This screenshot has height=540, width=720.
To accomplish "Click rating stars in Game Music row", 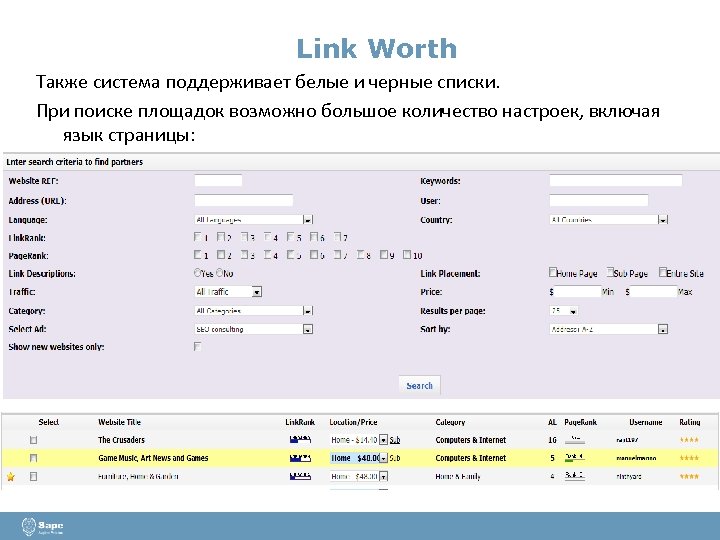I will point(689,458).
